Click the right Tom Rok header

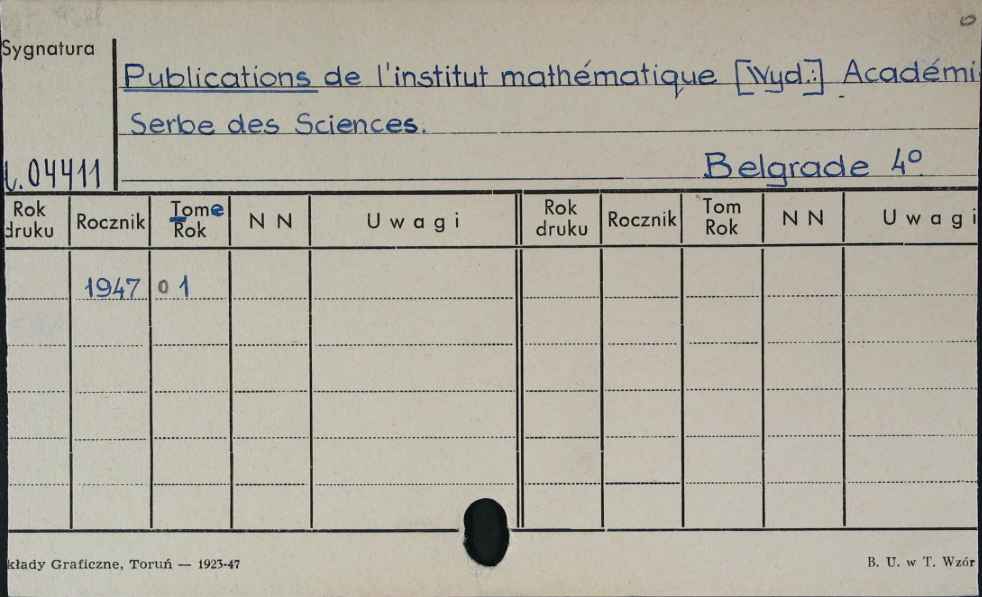point(721,217)
